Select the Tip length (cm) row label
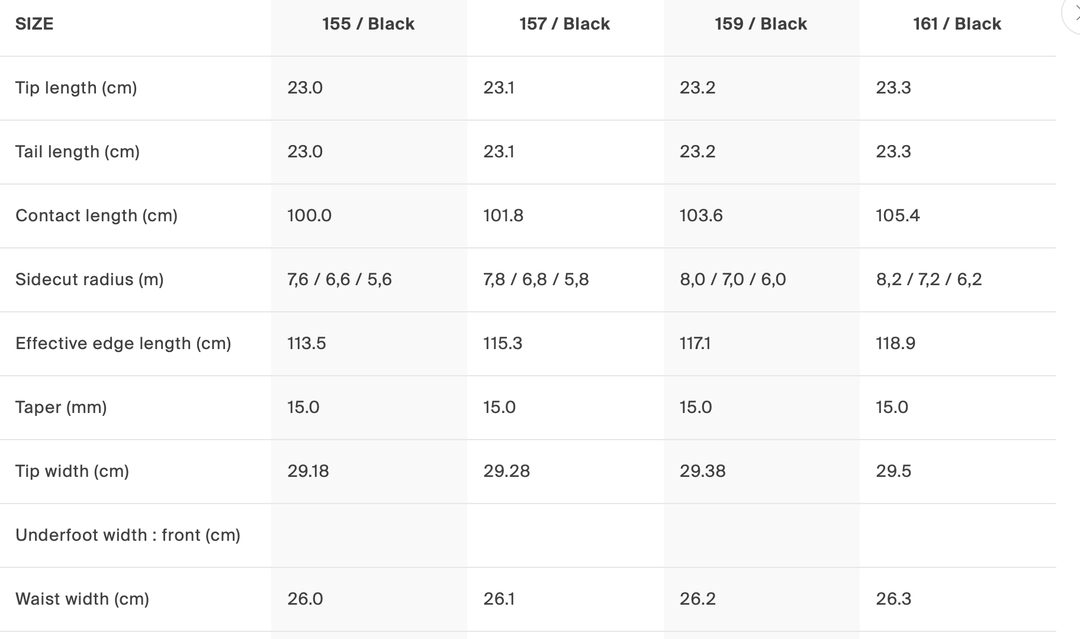Screen dimensions: 1080x639 pos(76,88)
